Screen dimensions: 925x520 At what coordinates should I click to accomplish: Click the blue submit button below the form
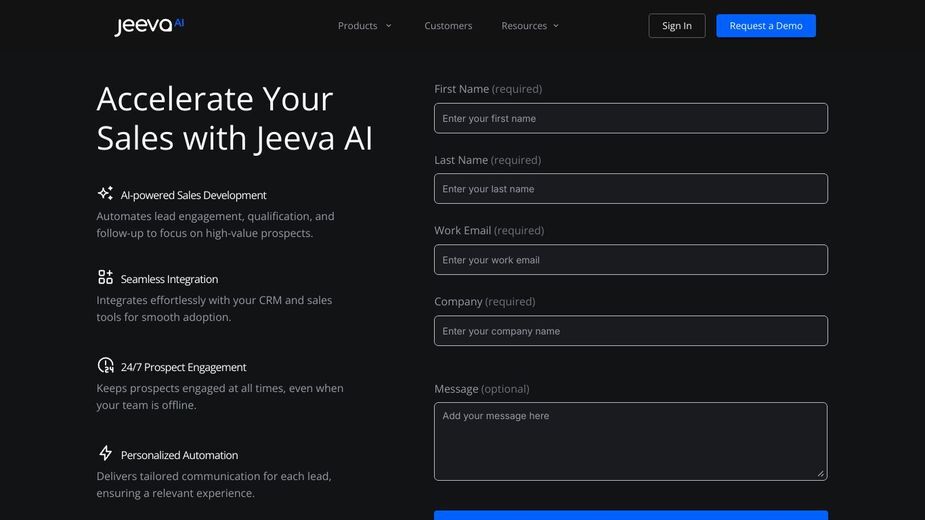pos(631,515)
